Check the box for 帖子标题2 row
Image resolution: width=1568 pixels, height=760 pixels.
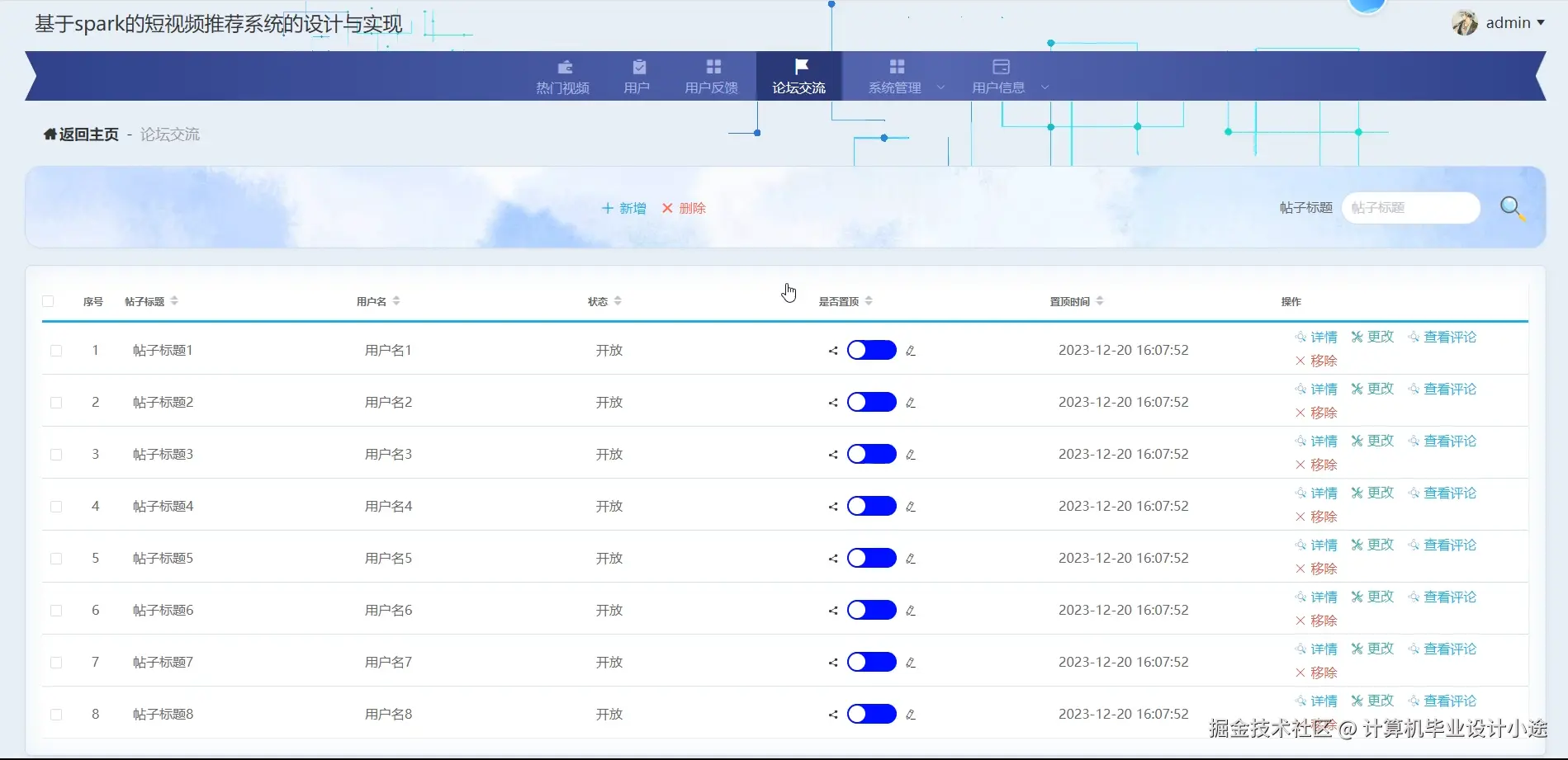coord(56,403)
